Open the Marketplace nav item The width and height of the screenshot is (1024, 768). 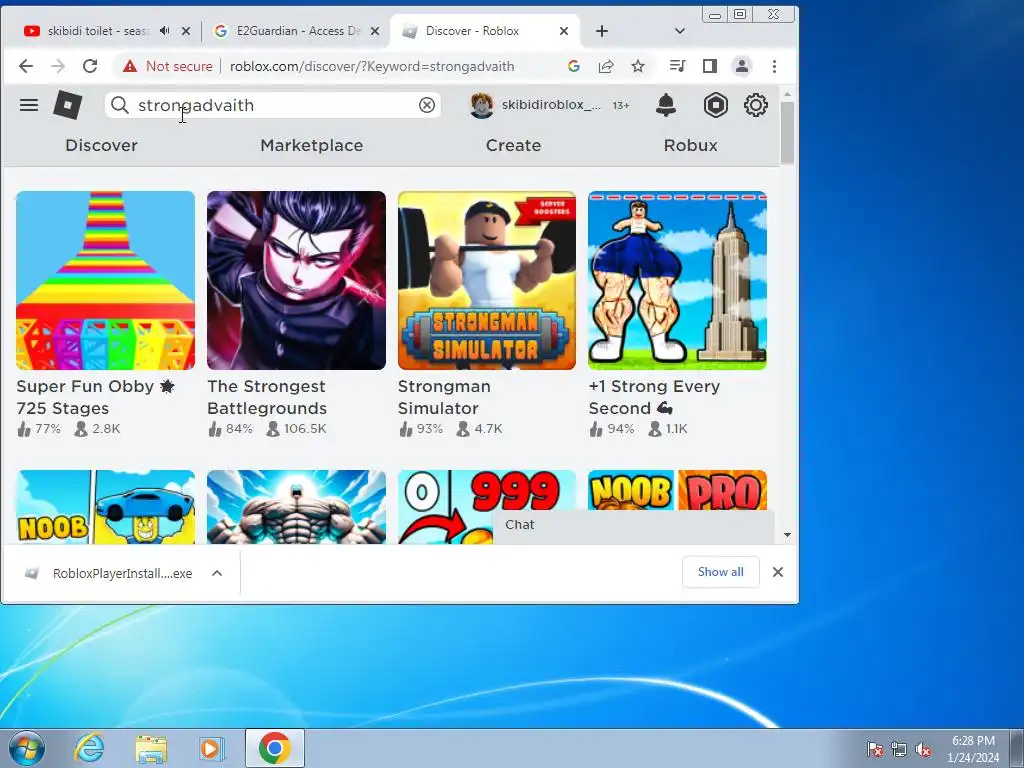point(312,145)
